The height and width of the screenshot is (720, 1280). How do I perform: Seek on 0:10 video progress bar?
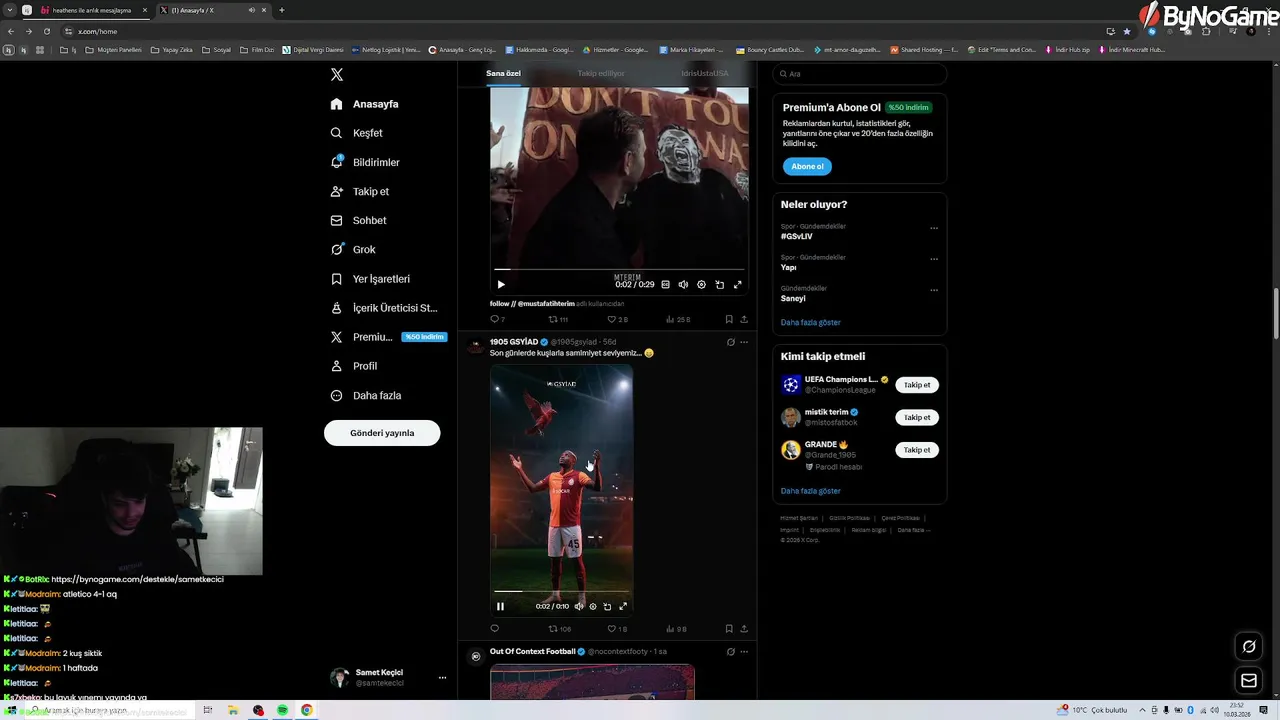click(x=561, y=591)
